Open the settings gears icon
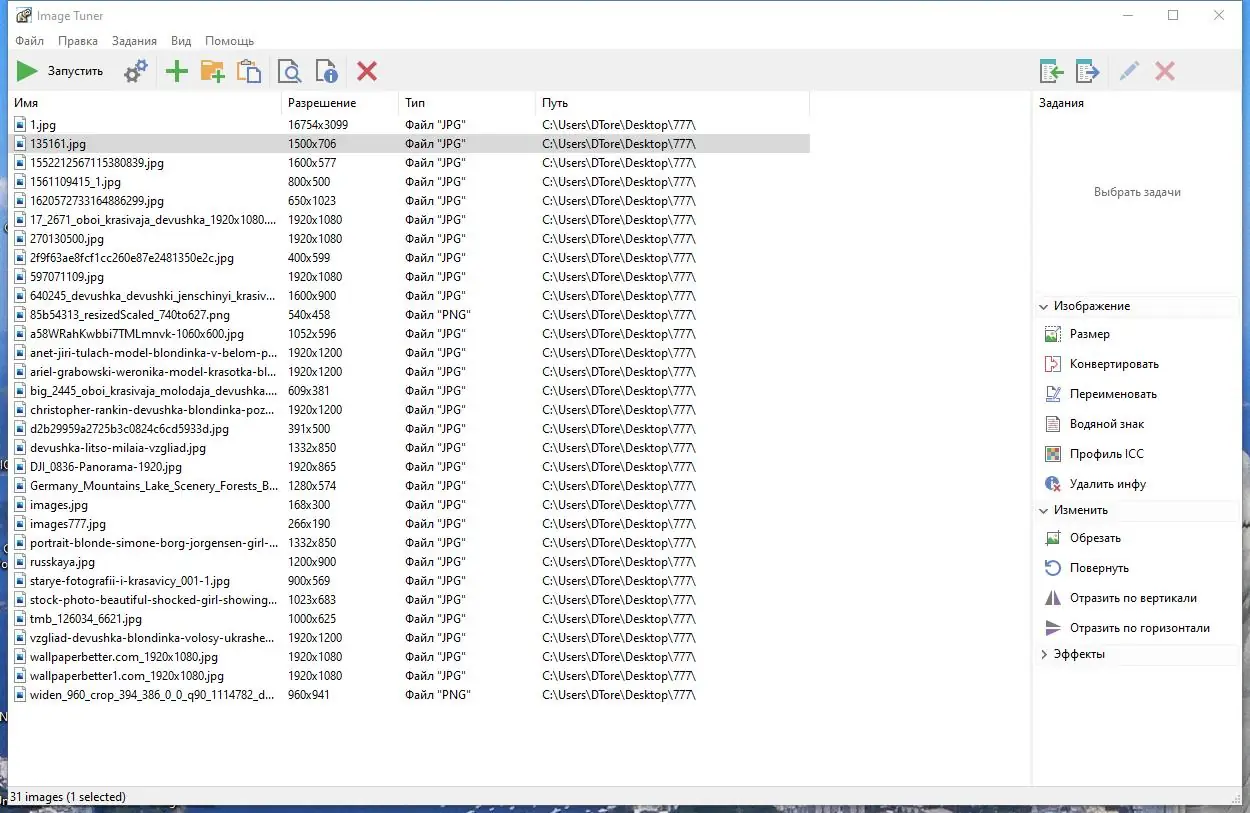The width and height of the screenshot is (1250, 813). click(135, 71)
